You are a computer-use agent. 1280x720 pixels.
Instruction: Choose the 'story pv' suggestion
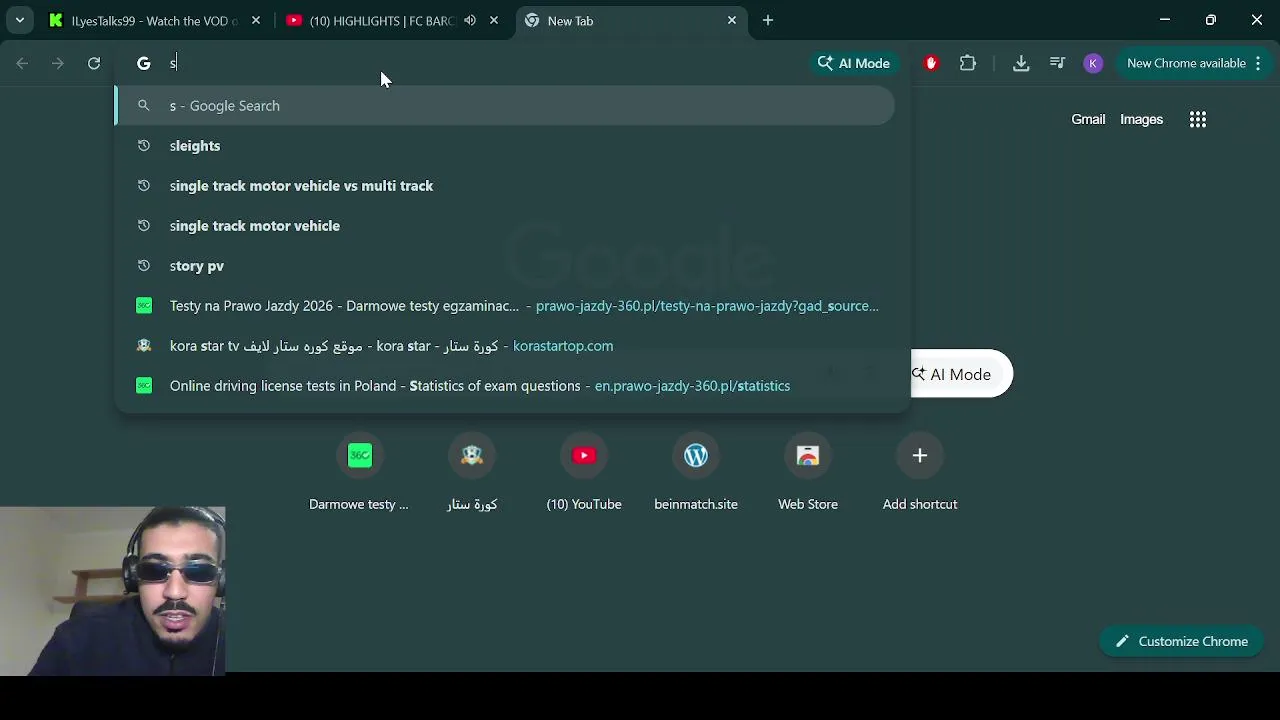coord(505,266)
